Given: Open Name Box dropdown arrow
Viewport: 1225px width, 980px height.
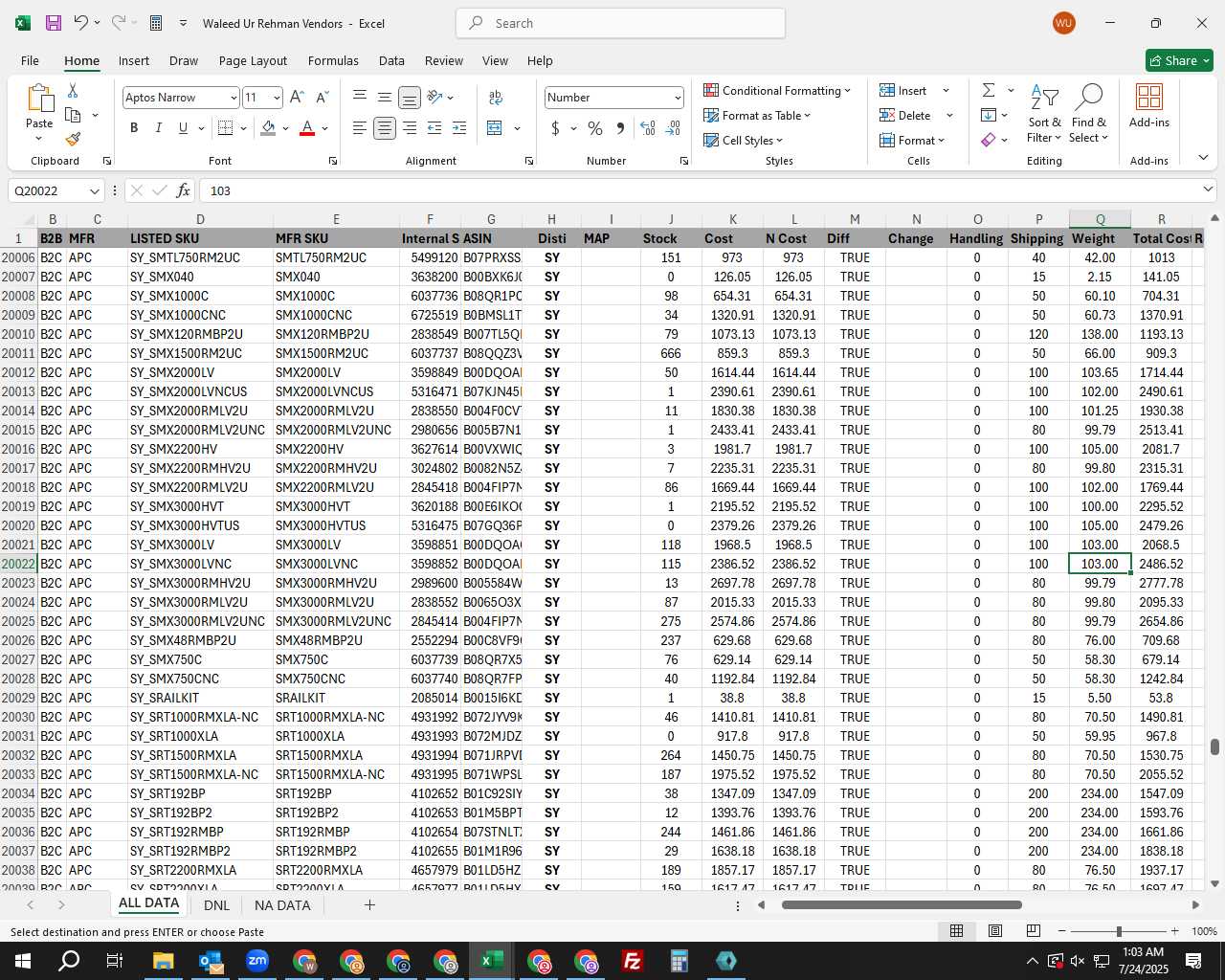Looking at the screenshot, I should [x=94, y=190].
